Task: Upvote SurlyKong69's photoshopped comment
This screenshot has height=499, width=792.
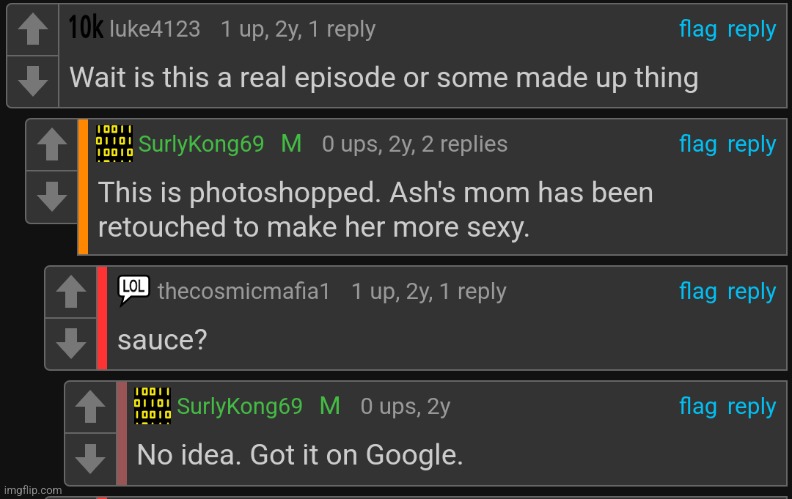Action: point(52,145)
